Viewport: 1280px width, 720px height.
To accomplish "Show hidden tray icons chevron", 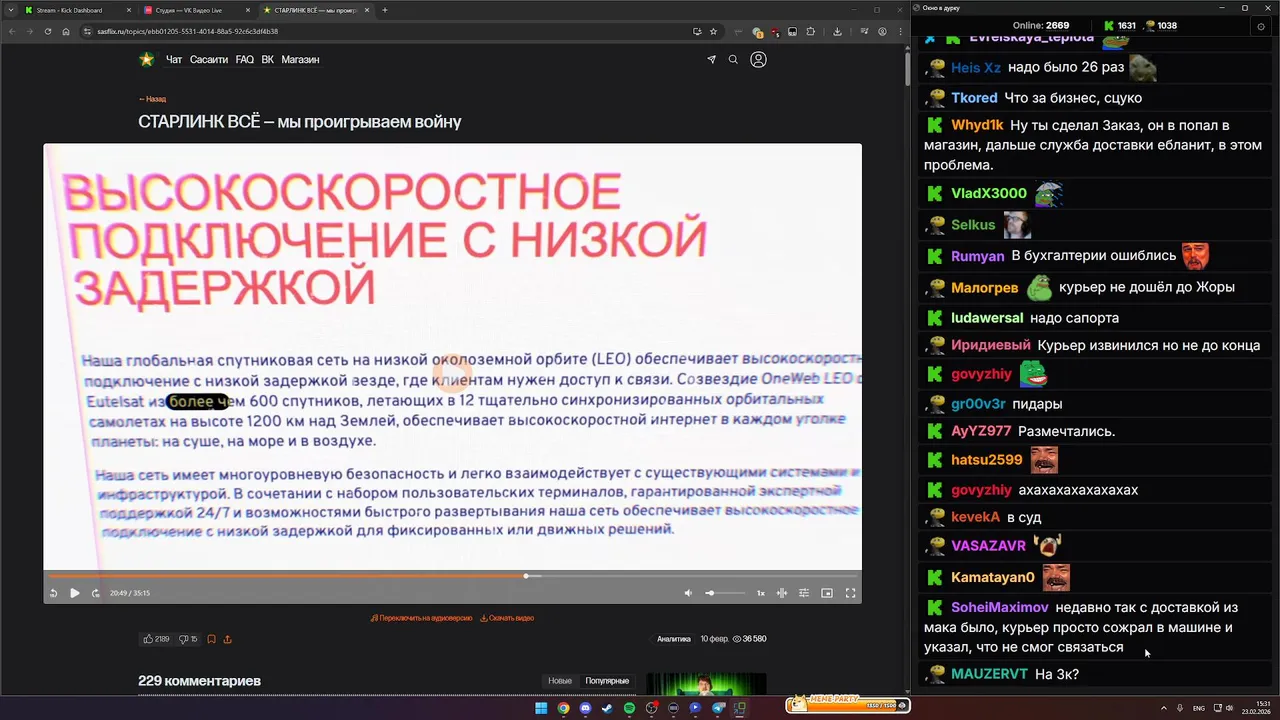I will coord(1163,708).
